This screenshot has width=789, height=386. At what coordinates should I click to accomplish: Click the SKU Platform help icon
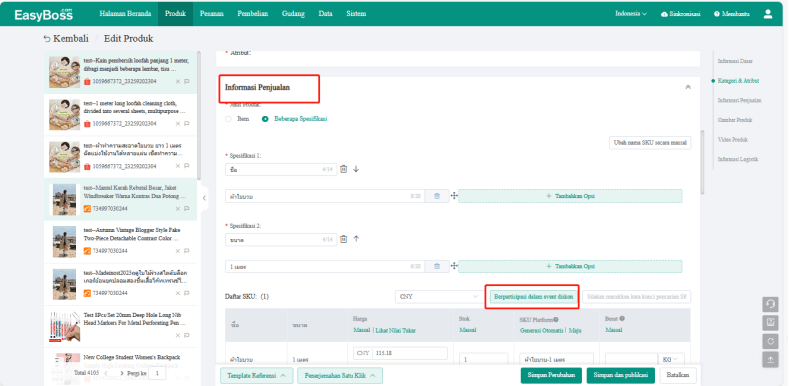tap(556, 319)
